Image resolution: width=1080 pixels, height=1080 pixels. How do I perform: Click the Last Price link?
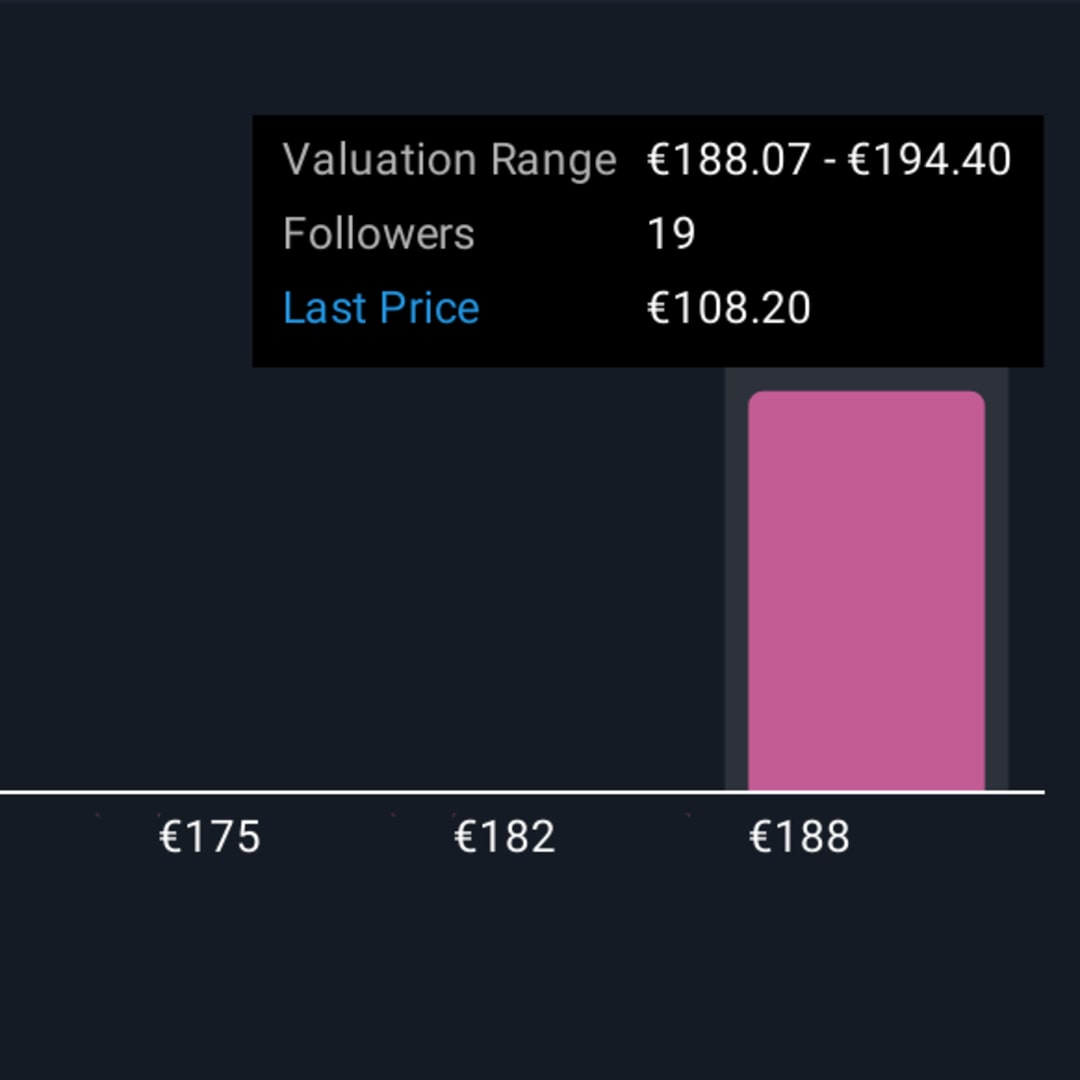[x=381, y=308]
